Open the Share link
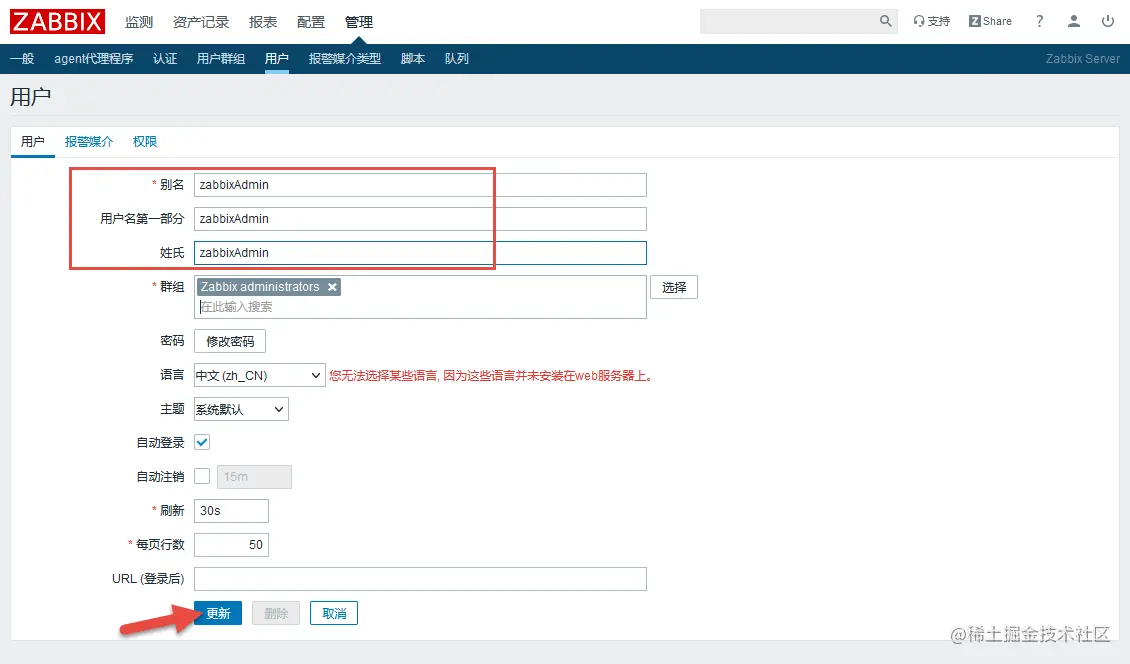Image resolution: width=1130 pixels, height=664 pixels. tap(990, 21)
